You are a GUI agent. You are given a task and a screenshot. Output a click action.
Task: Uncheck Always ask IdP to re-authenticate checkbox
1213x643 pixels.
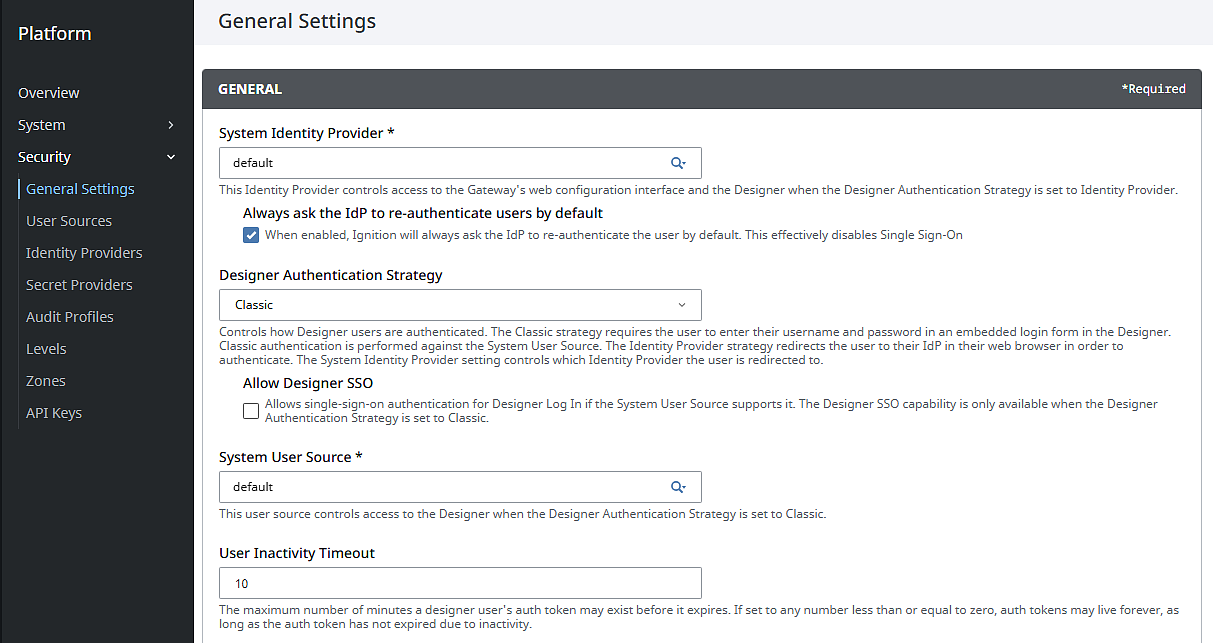(x=251, y=236)
